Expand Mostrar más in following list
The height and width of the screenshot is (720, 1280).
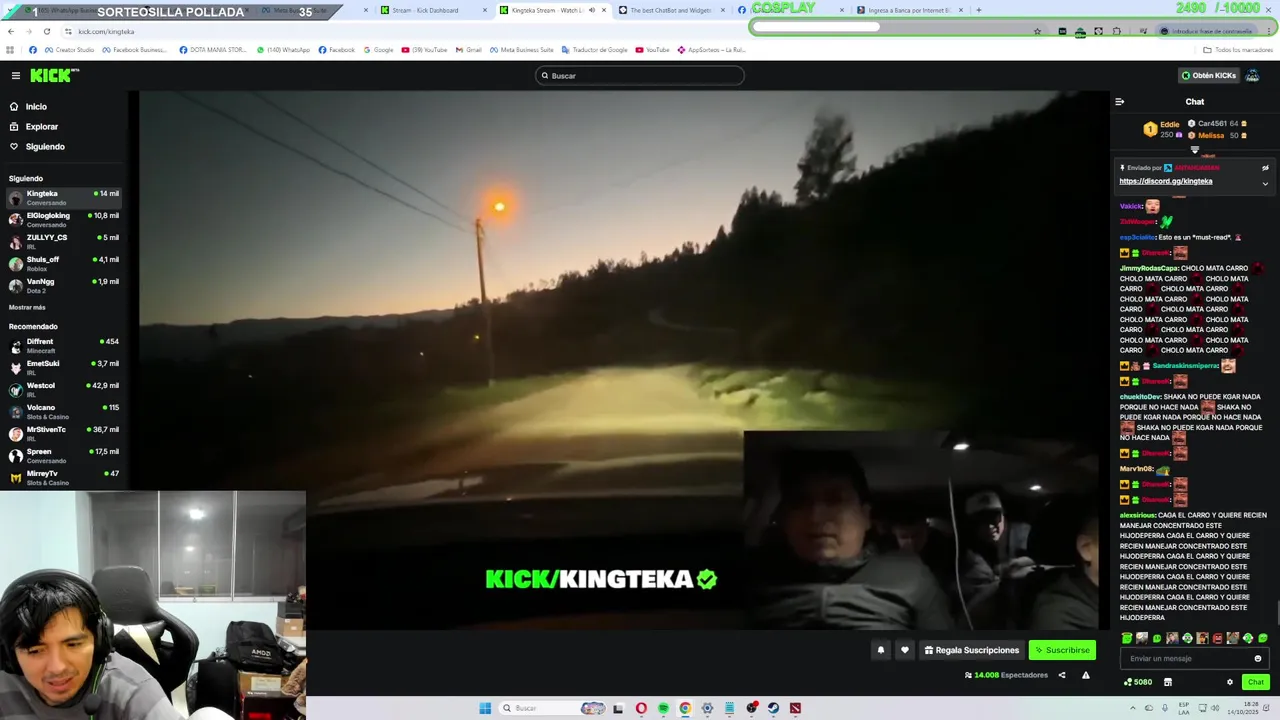27,307
